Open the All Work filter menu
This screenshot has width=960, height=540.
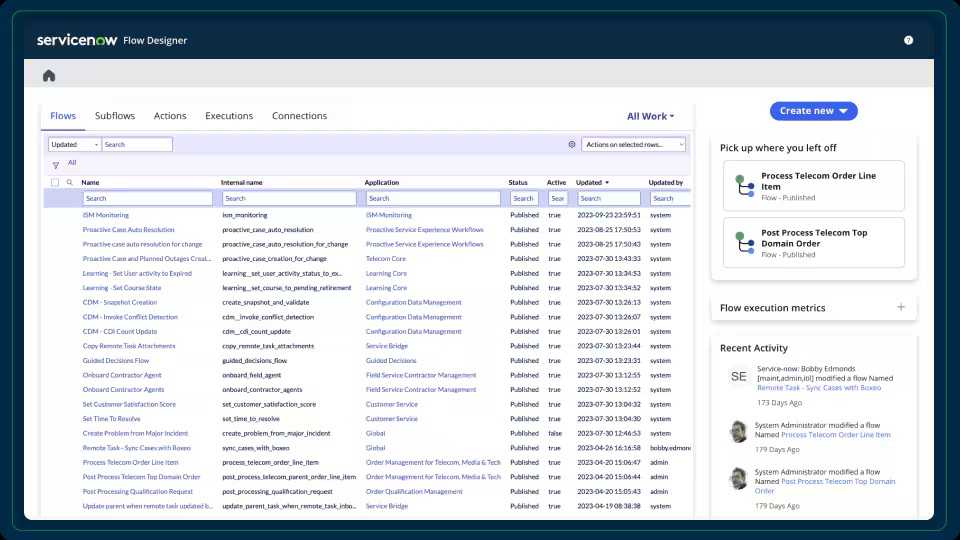click(x=650, y=117)
